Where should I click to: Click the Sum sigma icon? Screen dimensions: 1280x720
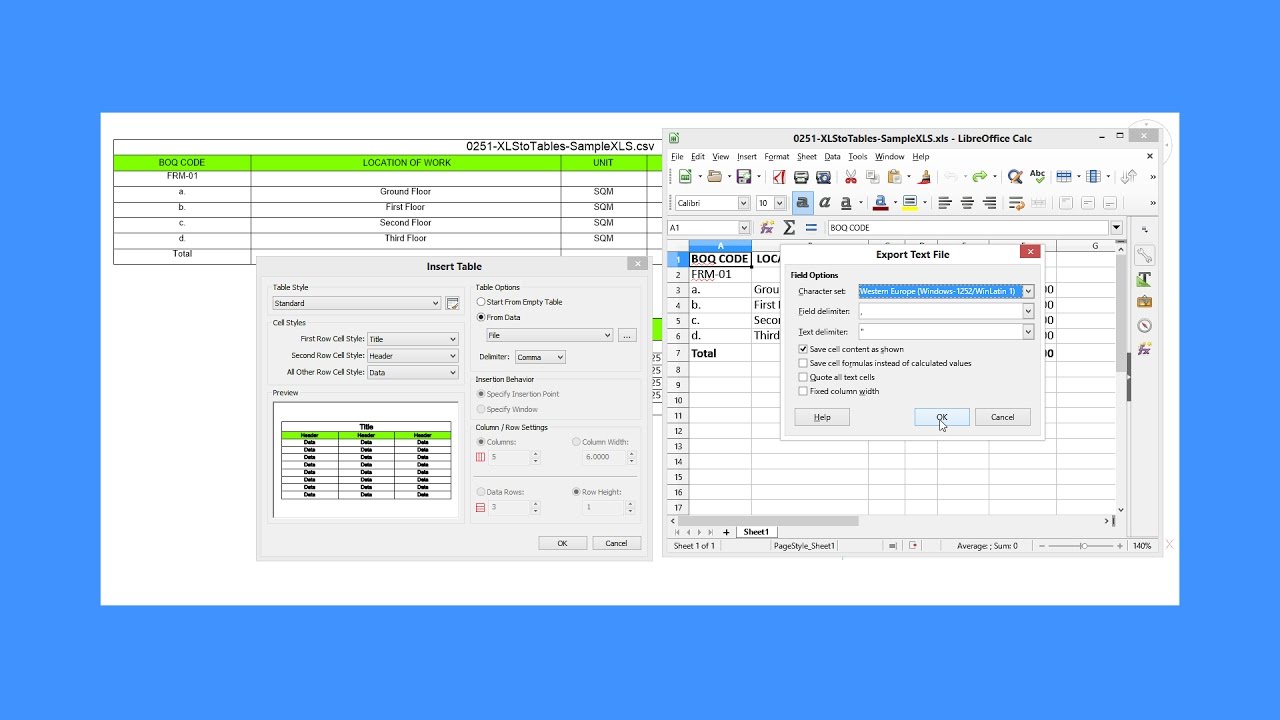789,228
